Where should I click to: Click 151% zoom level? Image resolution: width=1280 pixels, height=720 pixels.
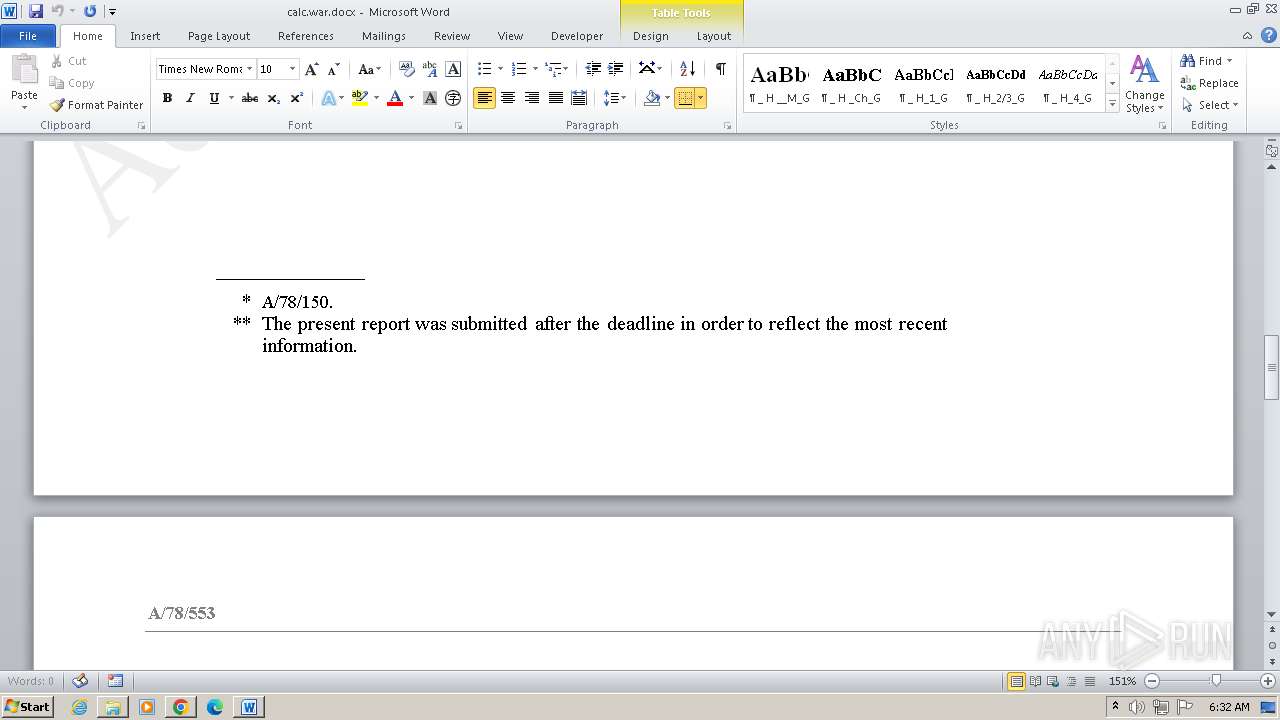pos(1122,681)
